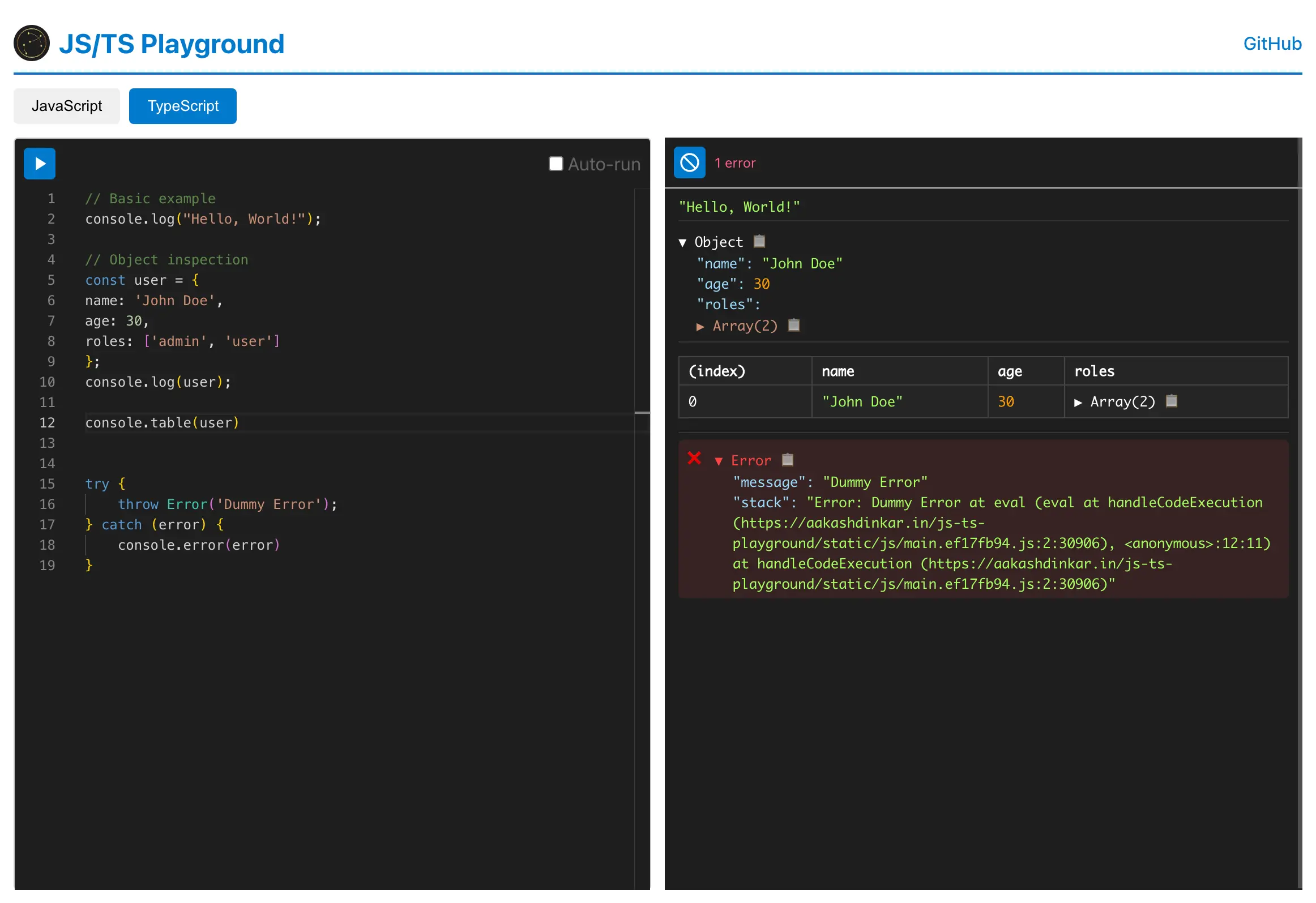
Task: Switch language to JavaScript
Action: pyautogui.click(x=66, y=106)
